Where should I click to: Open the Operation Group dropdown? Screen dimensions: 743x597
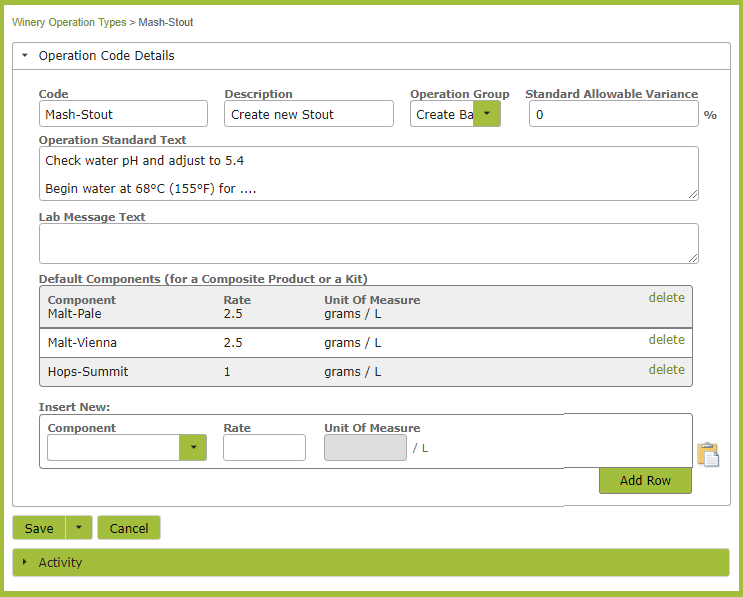(487, 114)
